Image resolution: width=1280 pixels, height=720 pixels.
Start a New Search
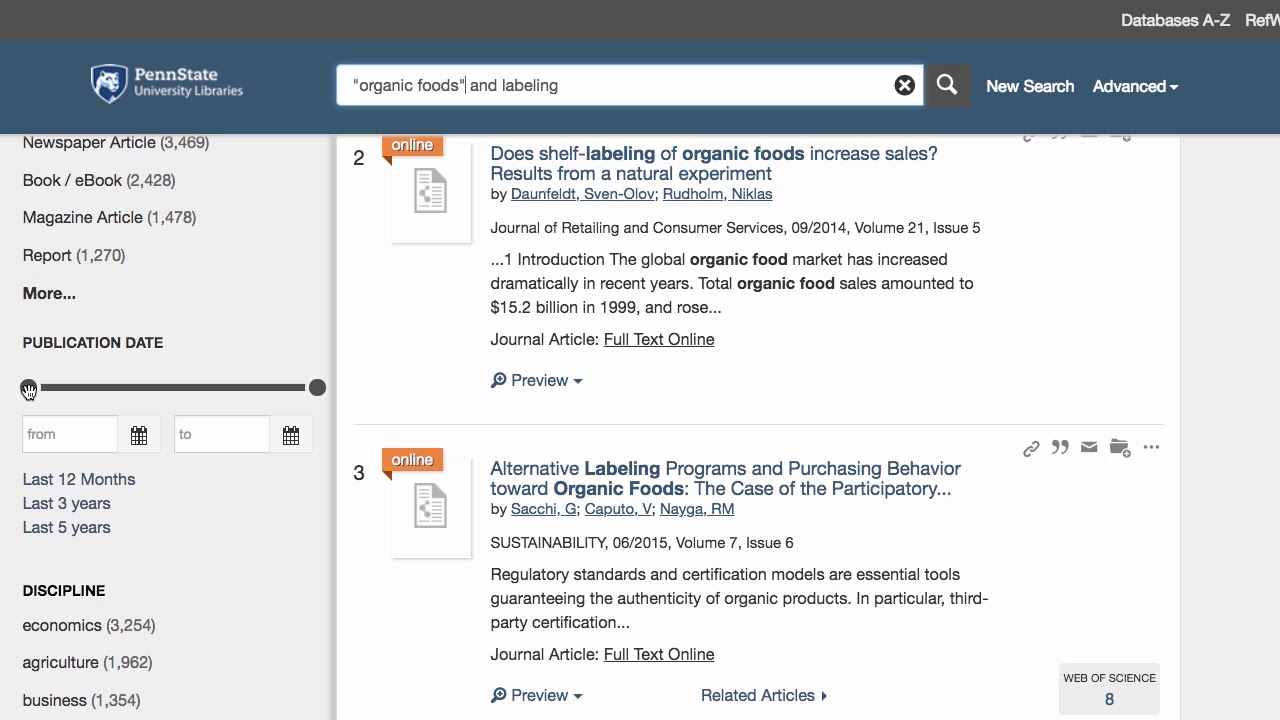tap(1030, 86)
